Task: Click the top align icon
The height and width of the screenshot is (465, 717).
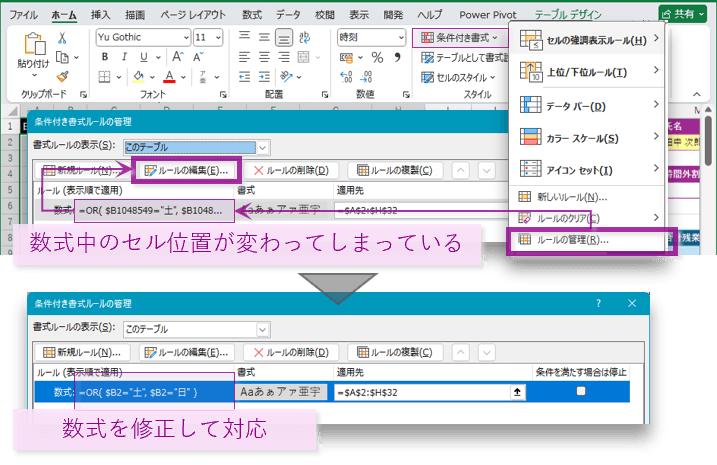Action: point(245,37)
